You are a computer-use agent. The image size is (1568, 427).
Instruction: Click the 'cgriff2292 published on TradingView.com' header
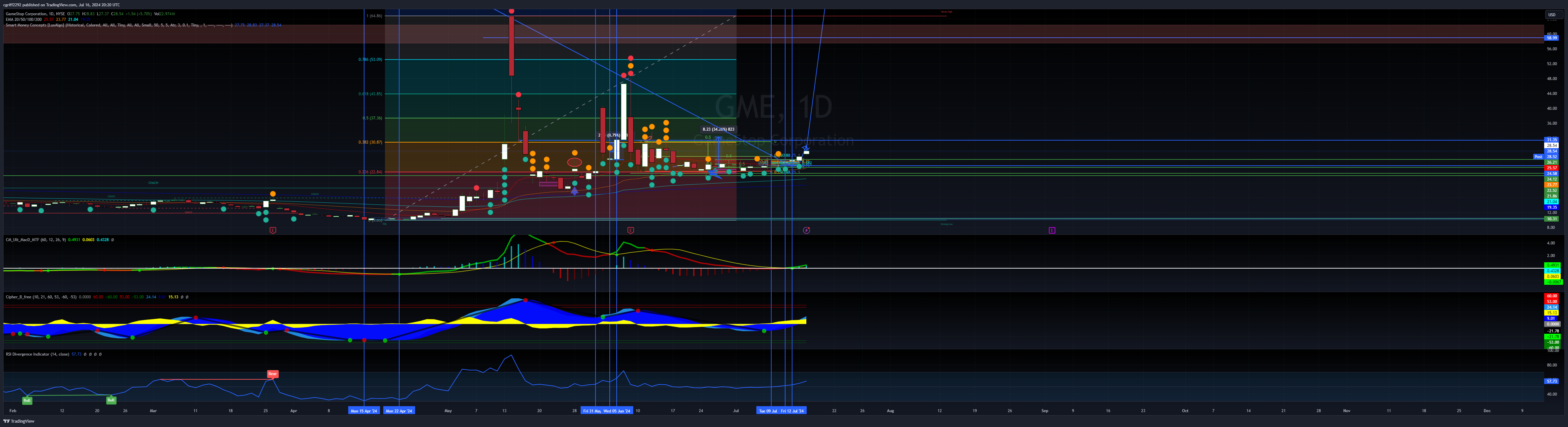tap(62, 5)
